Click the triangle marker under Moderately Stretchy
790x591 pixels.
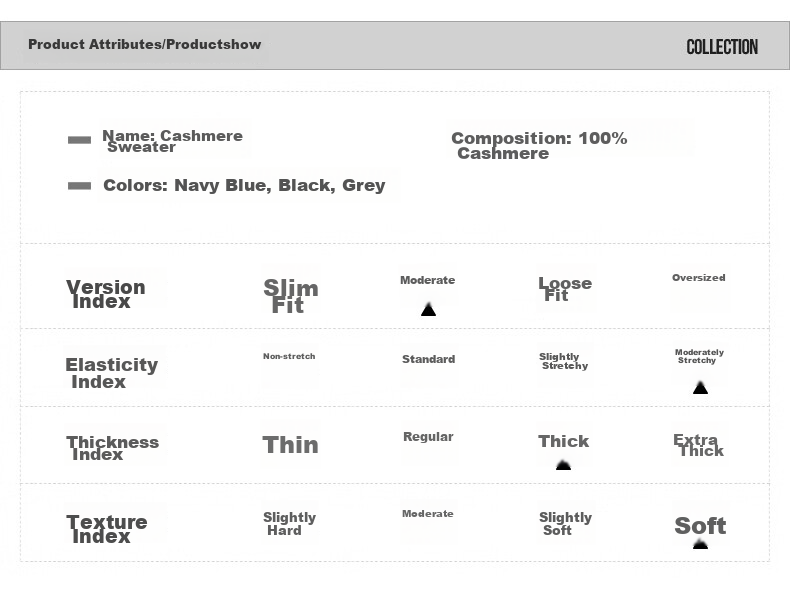tap(700, 387)
